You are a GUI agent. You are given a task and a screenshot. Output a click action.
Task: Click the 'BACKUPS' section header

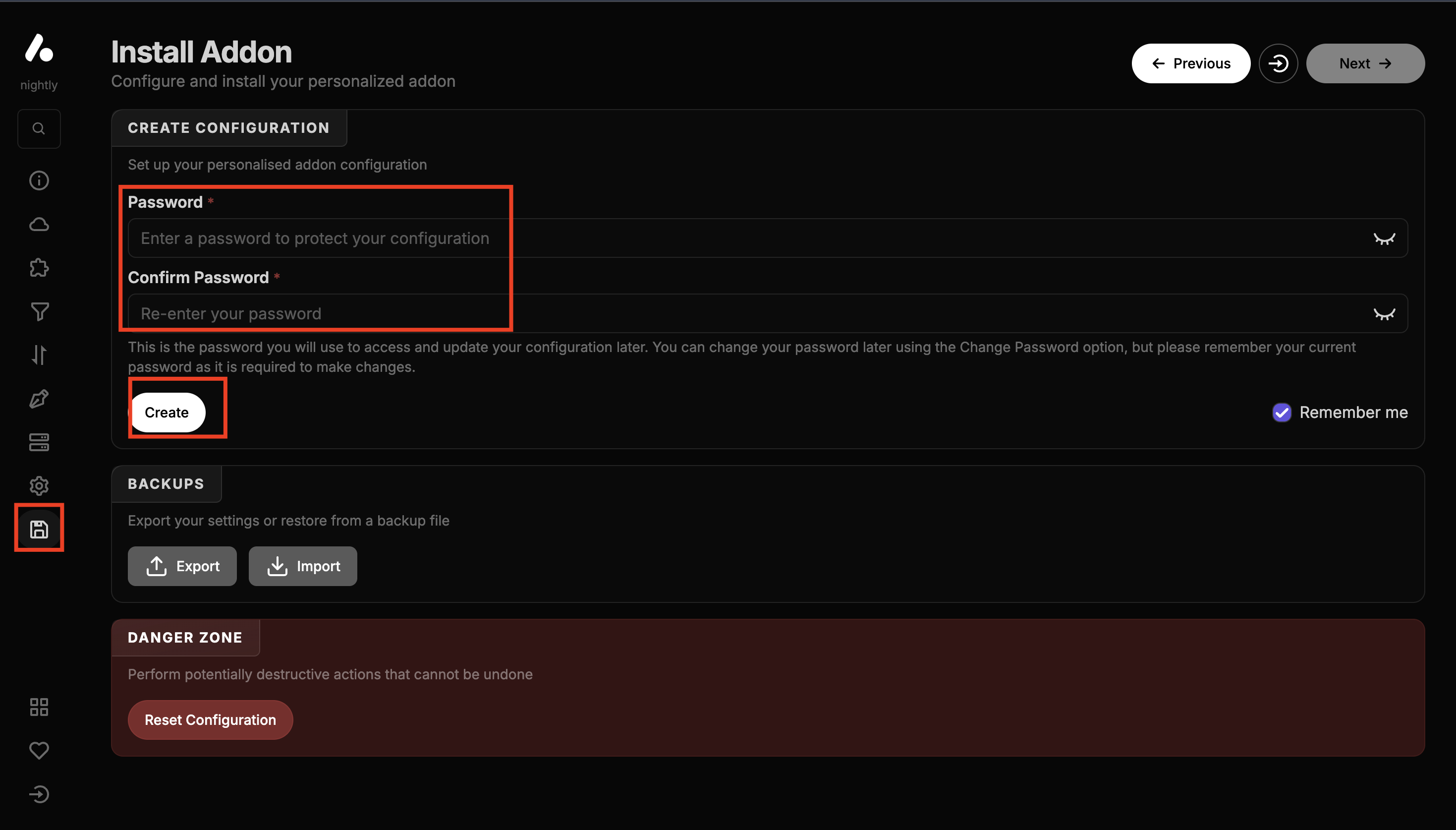[167, 483]
